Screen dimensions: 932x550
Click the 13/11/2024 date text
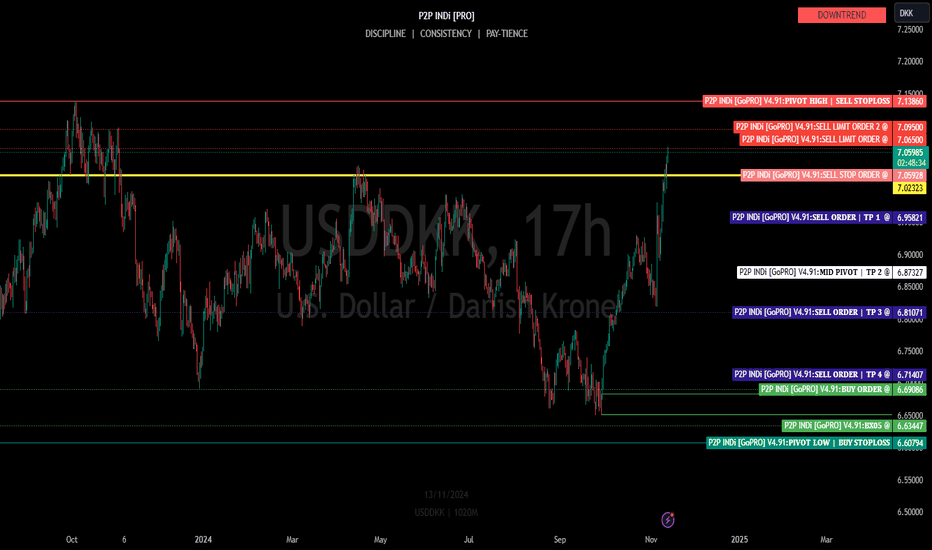click(446, 495)
